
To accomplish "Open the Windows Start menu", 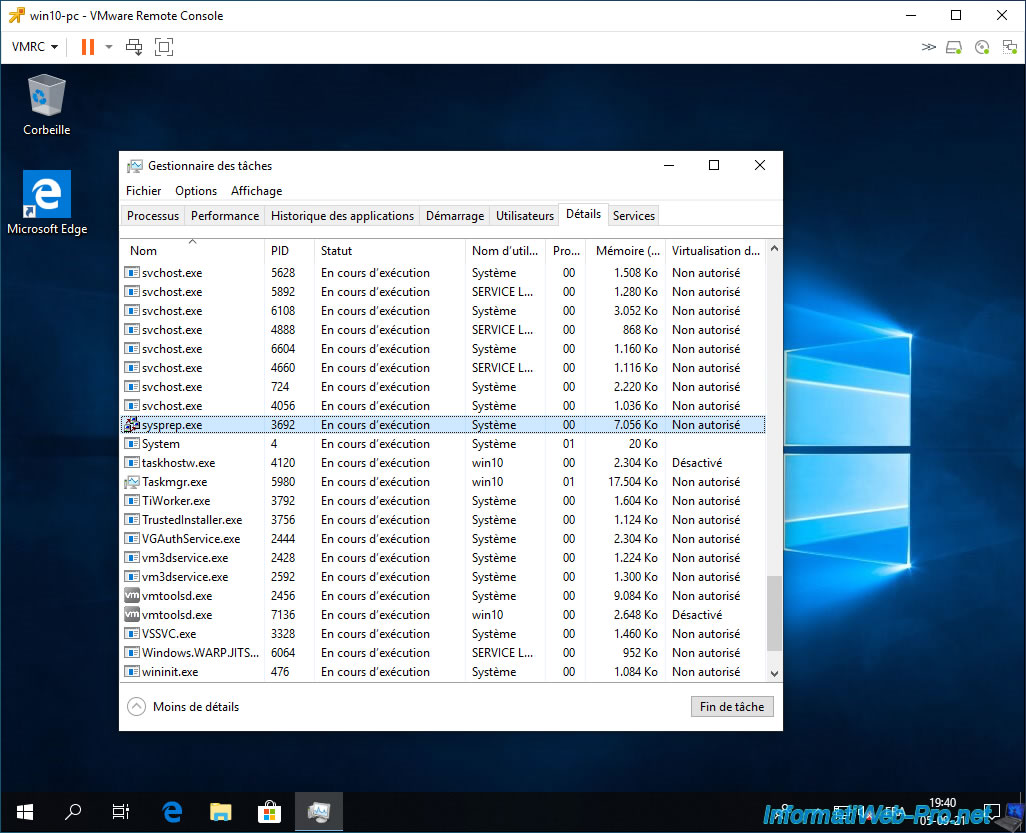I will [x=25, y=812].
